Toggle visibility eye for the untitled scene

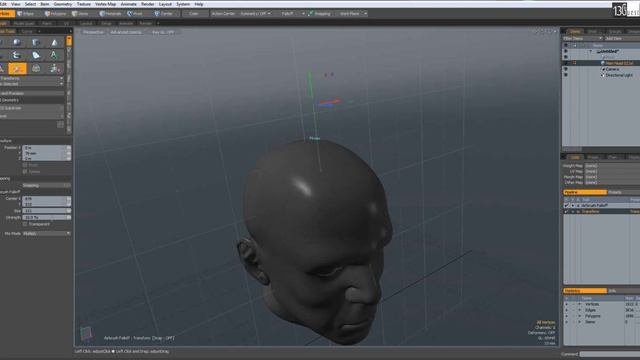(x=566, y=51)
